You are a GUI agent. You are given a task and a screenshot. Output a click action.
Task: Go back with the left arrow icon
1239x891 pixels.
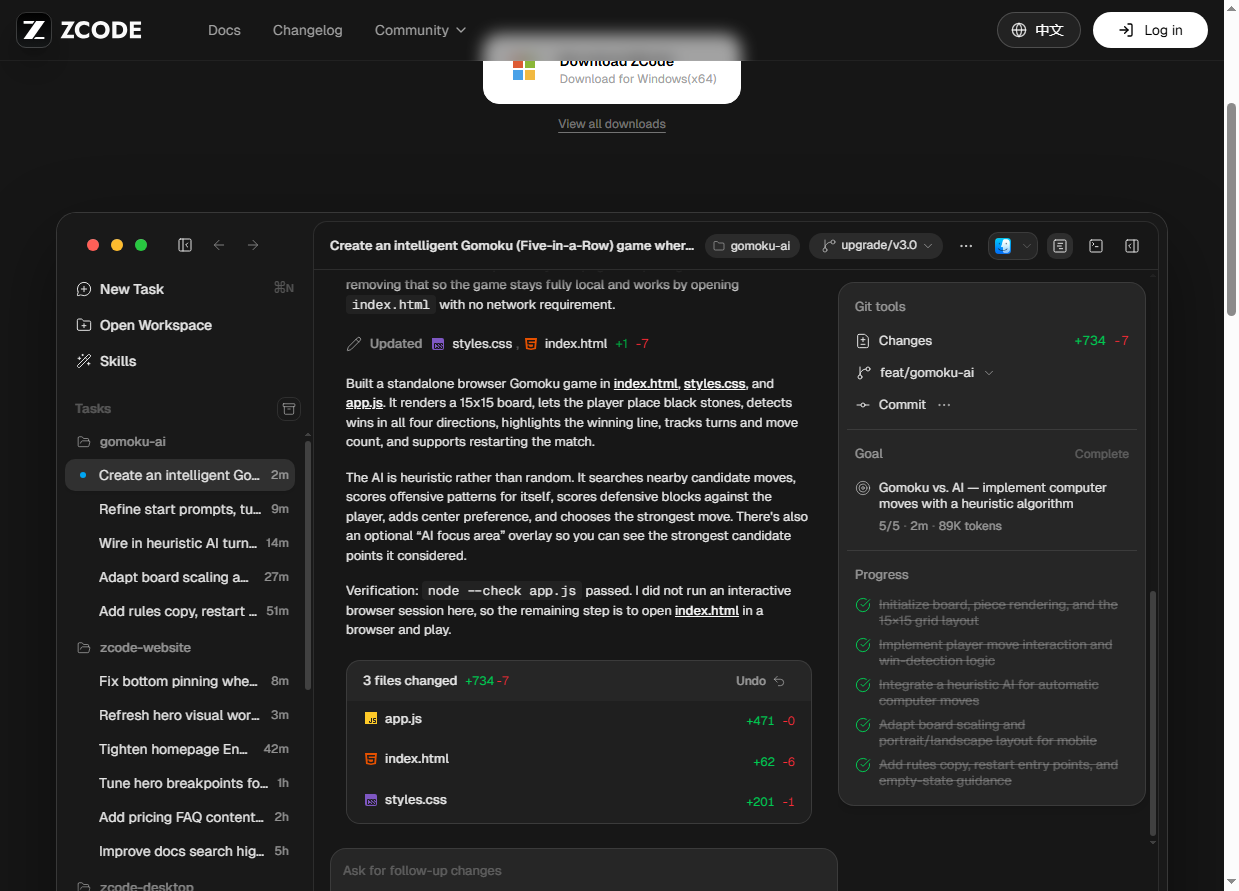point(219,245)
